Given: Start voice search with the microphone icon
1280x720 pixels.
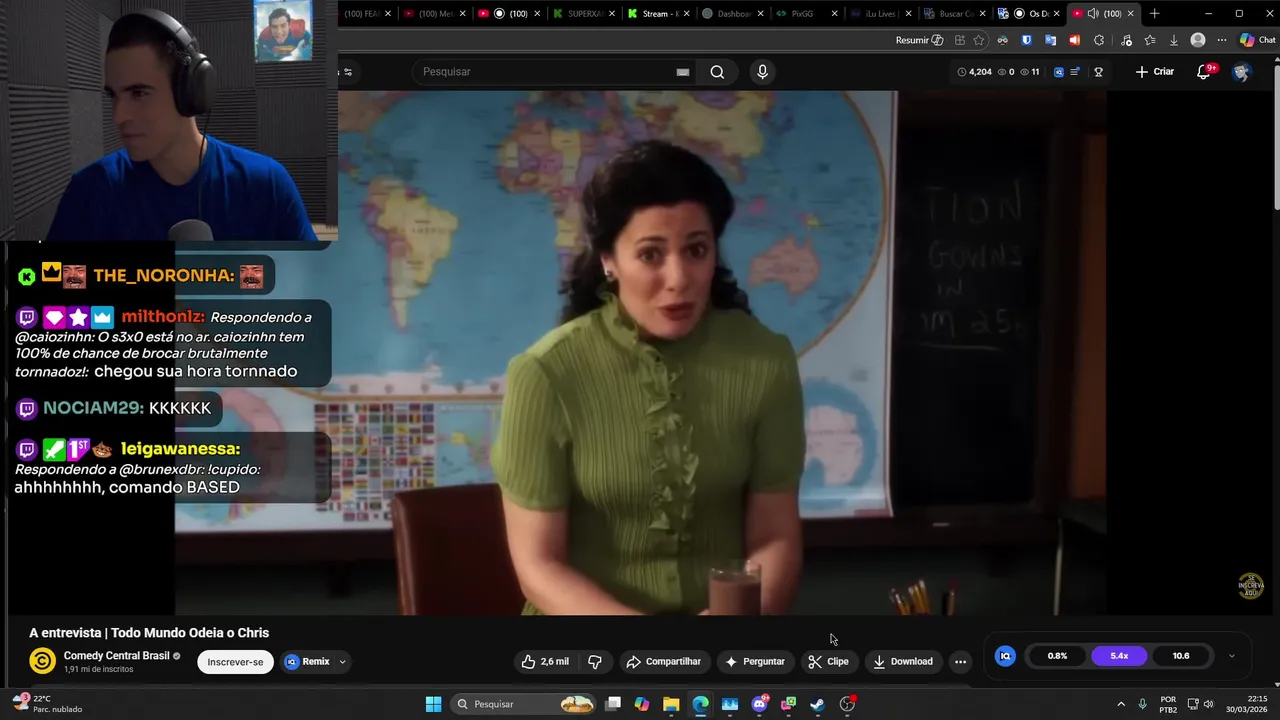Looking at the screenshot, I should pos(762,72).
